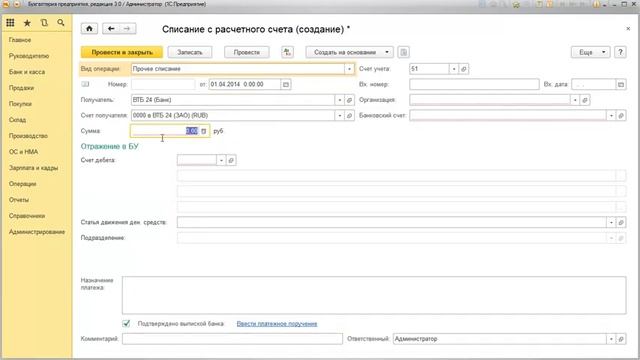The height and width of the screenshot is (360, 640).
Task: Expand Организация dropdown arrow
Action: pos(575,100)
